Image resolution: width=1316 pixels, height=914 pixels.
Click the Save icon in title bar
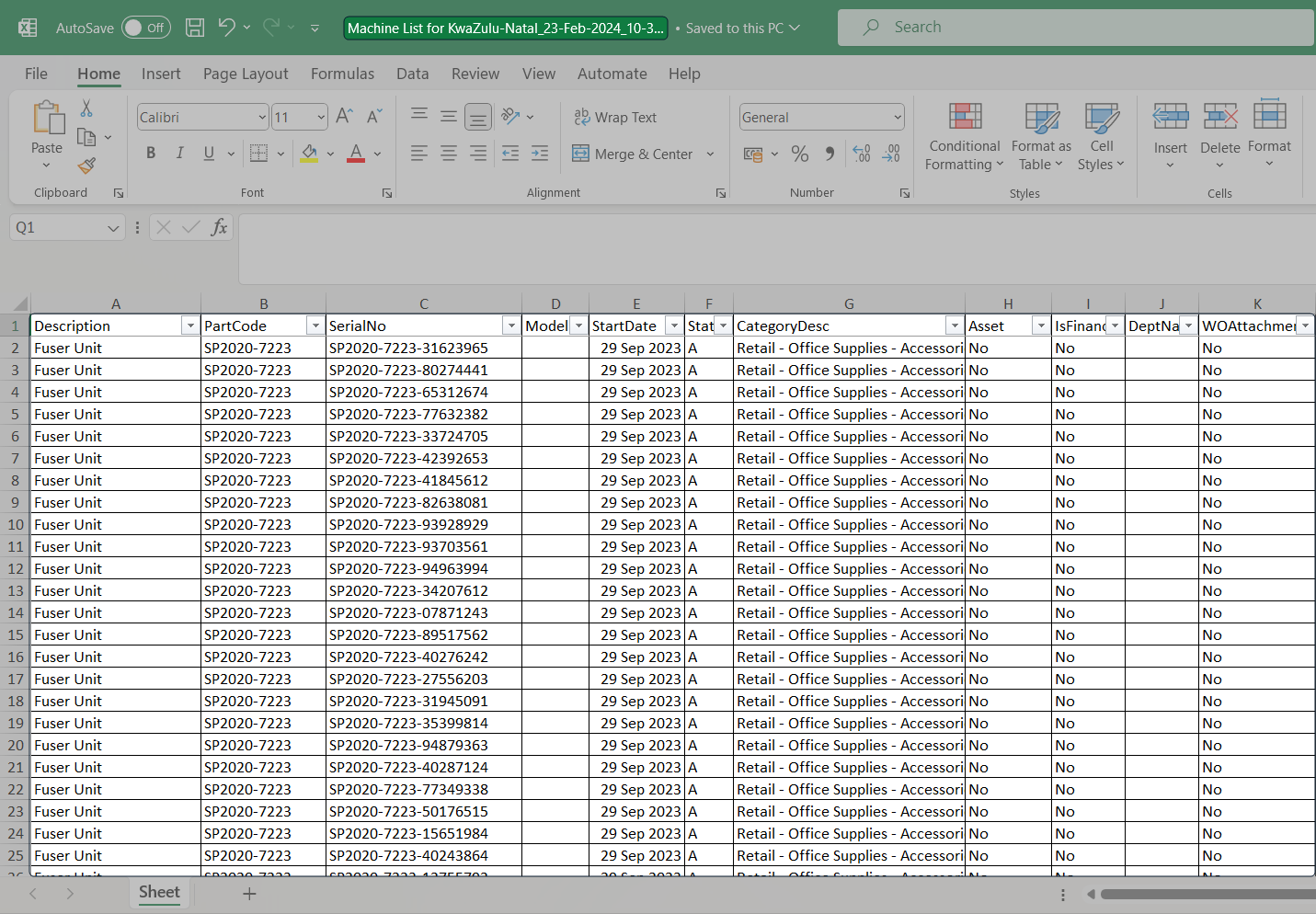pos(195,28)
